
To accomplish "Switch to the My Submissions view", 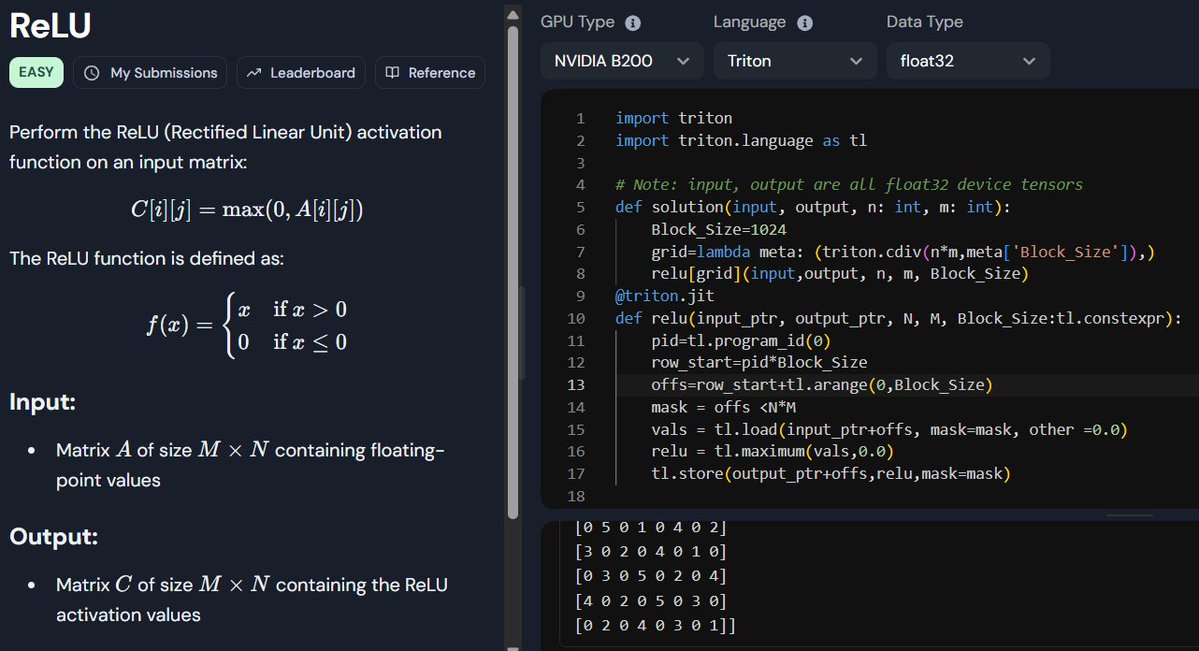I will (150, 72).
